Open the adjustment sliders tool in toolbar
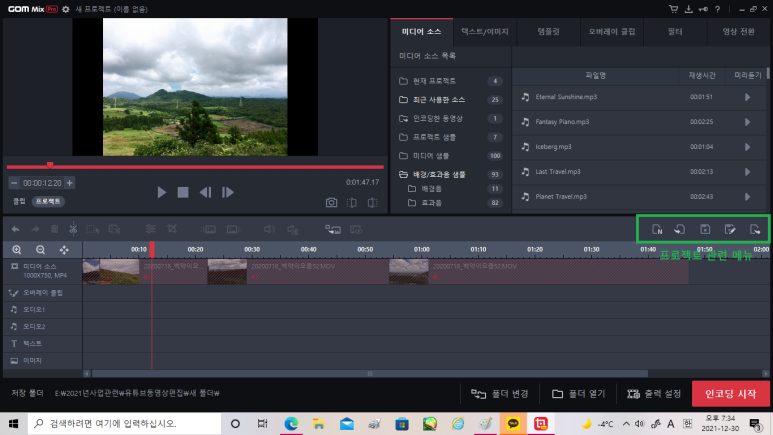This screenshot has height=435, width=773. (x=150, y=229)
